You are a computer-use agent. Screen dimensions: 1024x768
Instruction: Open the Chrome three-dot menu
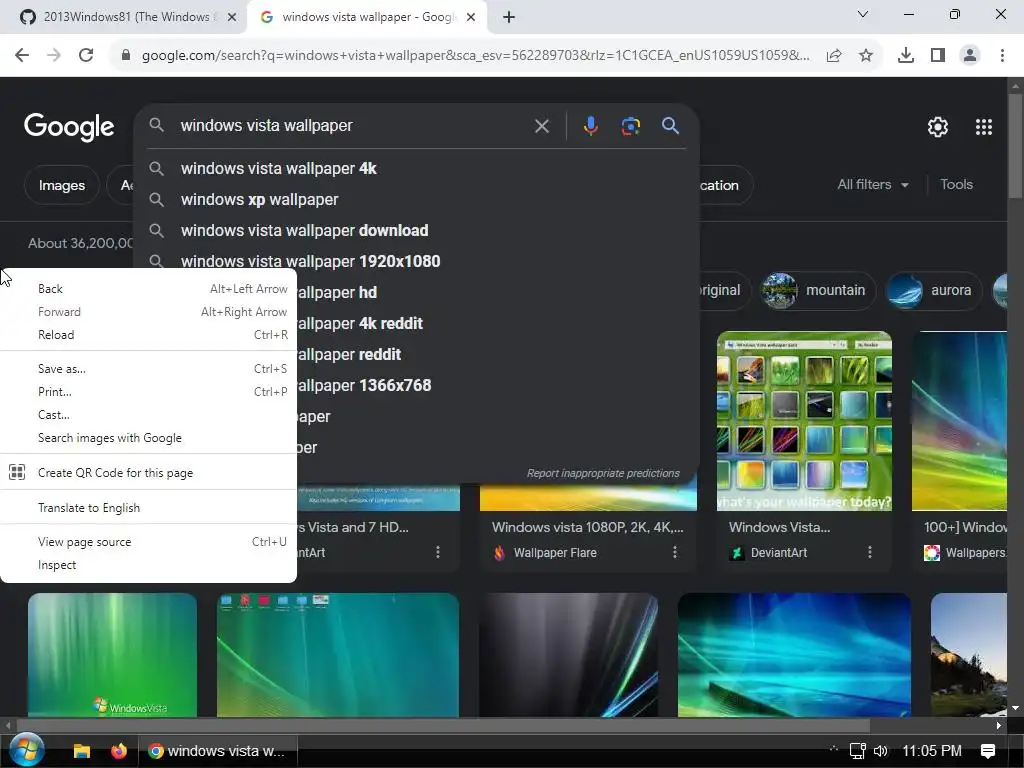click(1002, 56)
